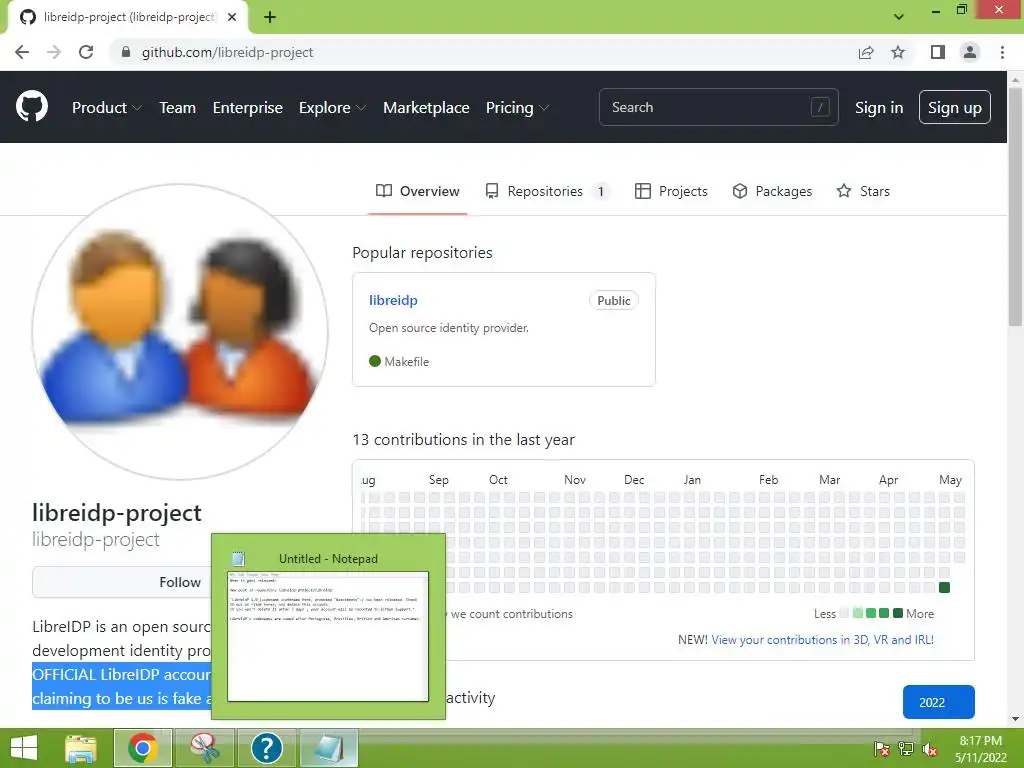Click '13 contributions in the last year' text

464,440
